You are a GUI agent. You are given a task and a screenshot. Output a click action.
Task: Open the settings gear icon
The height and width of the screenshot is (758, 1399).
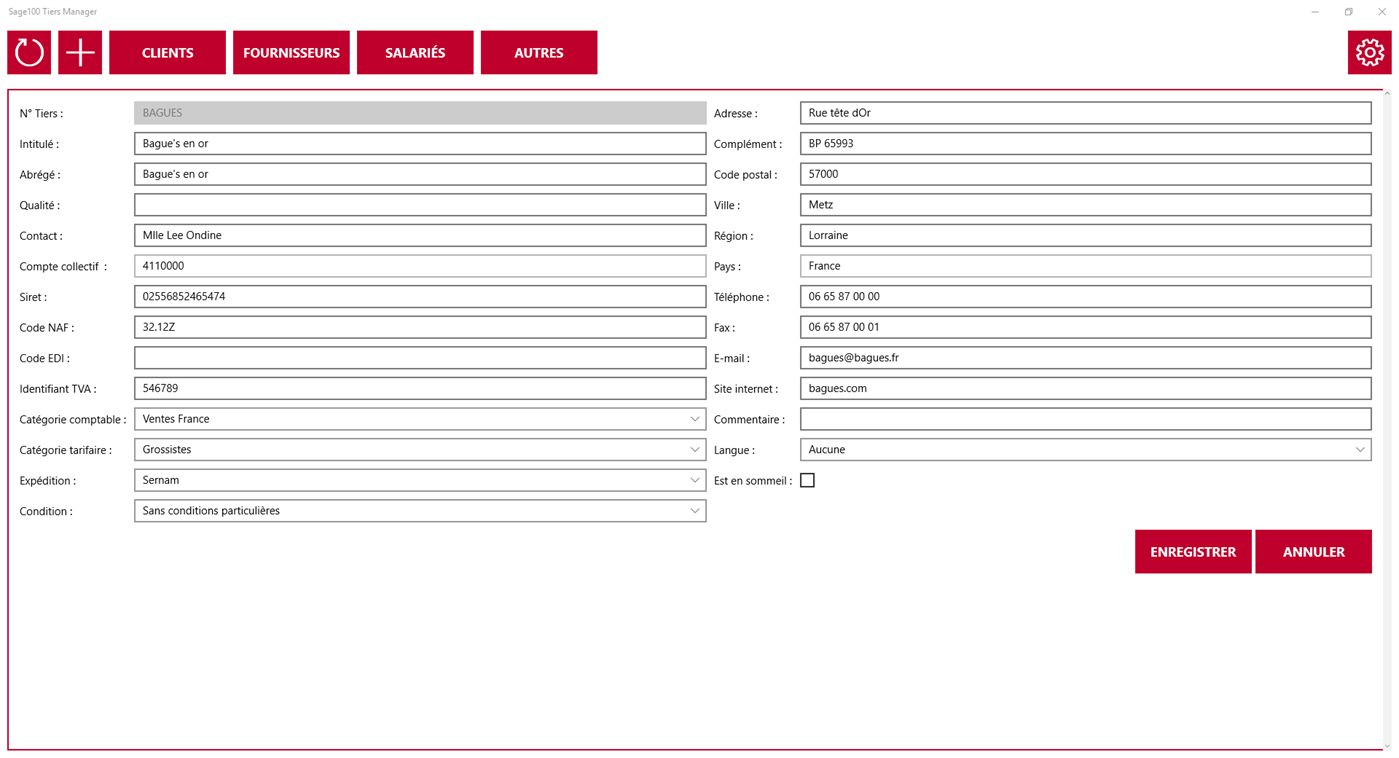pos(1368,52)
